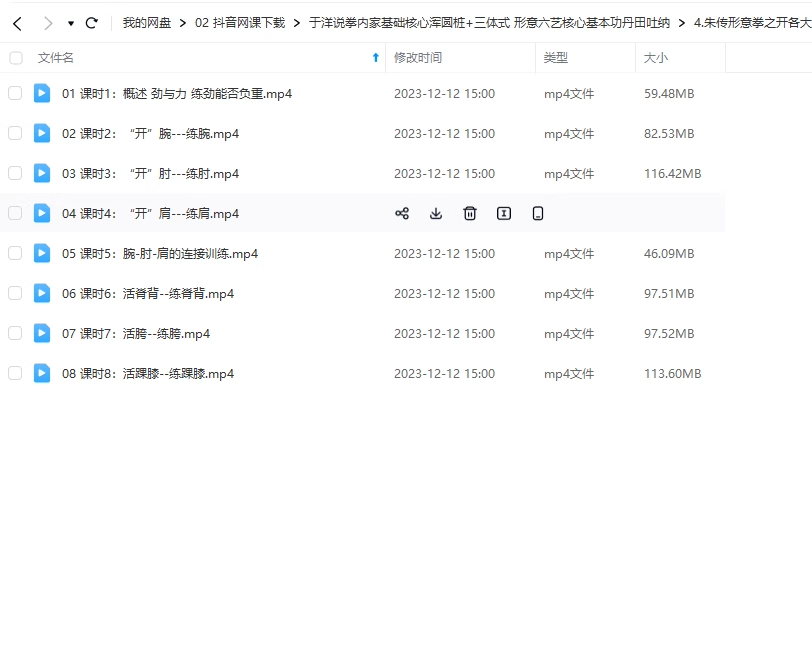This screenshot has width=812, height=651.
Task: Click the video icon of 02 课时2
Action: [x=42, y=134]
